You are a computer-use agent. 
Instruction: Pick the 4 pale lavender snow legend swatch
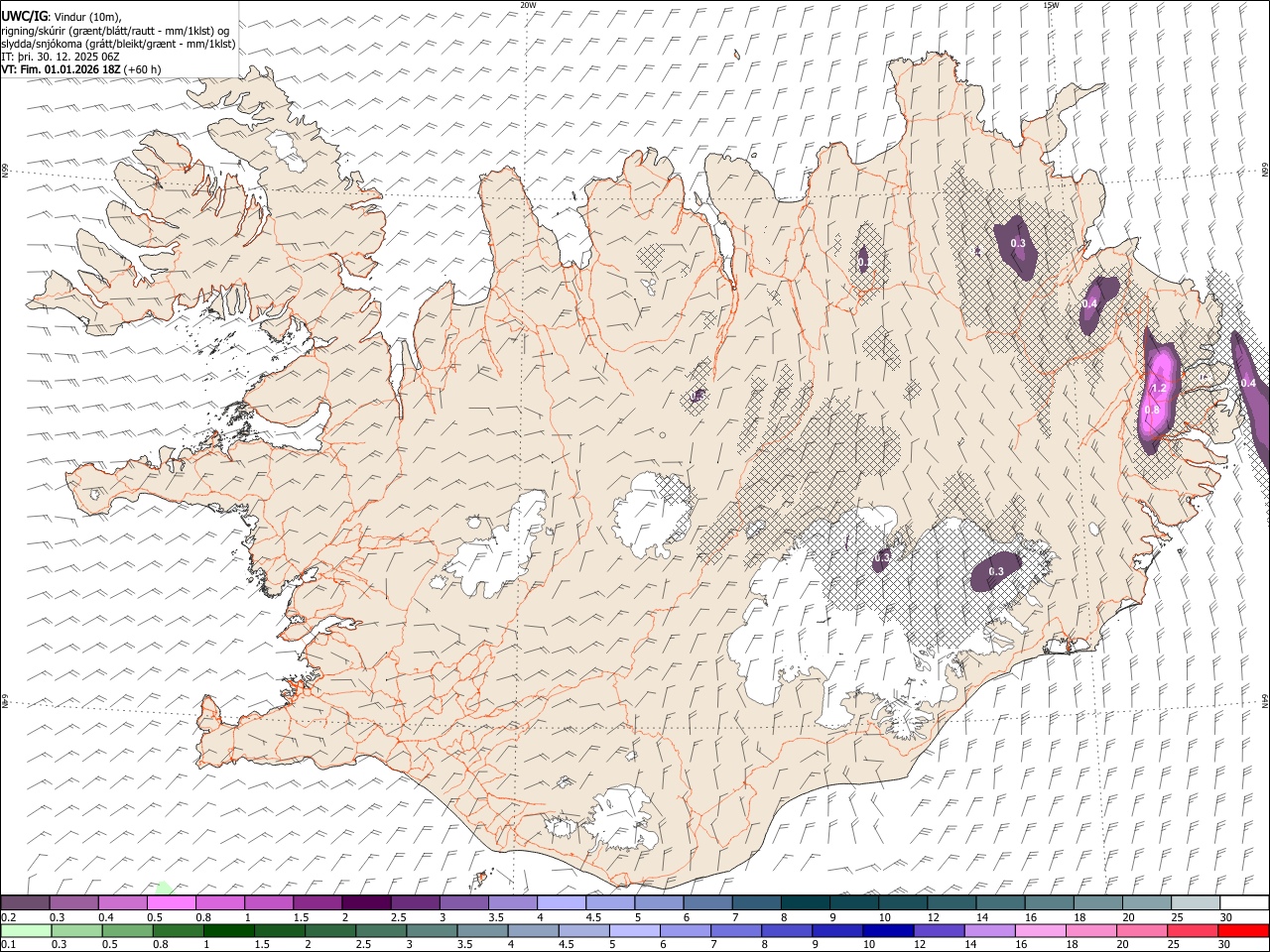pyautogui.click(x=562, y=902)
